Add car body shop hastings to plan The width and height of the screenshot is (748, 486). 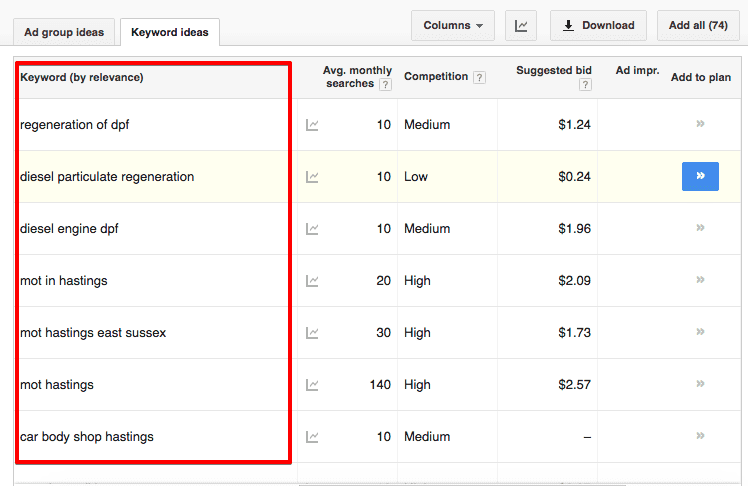(700, 436)
